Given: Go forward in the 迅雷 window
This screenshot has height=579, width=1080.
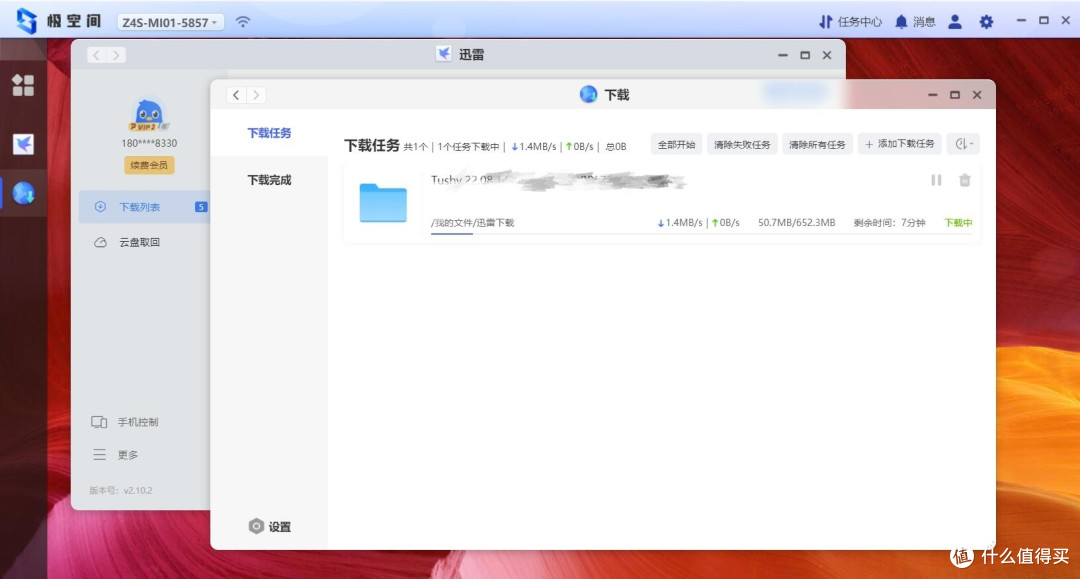Looking at the screenshot, I should 116,55.
